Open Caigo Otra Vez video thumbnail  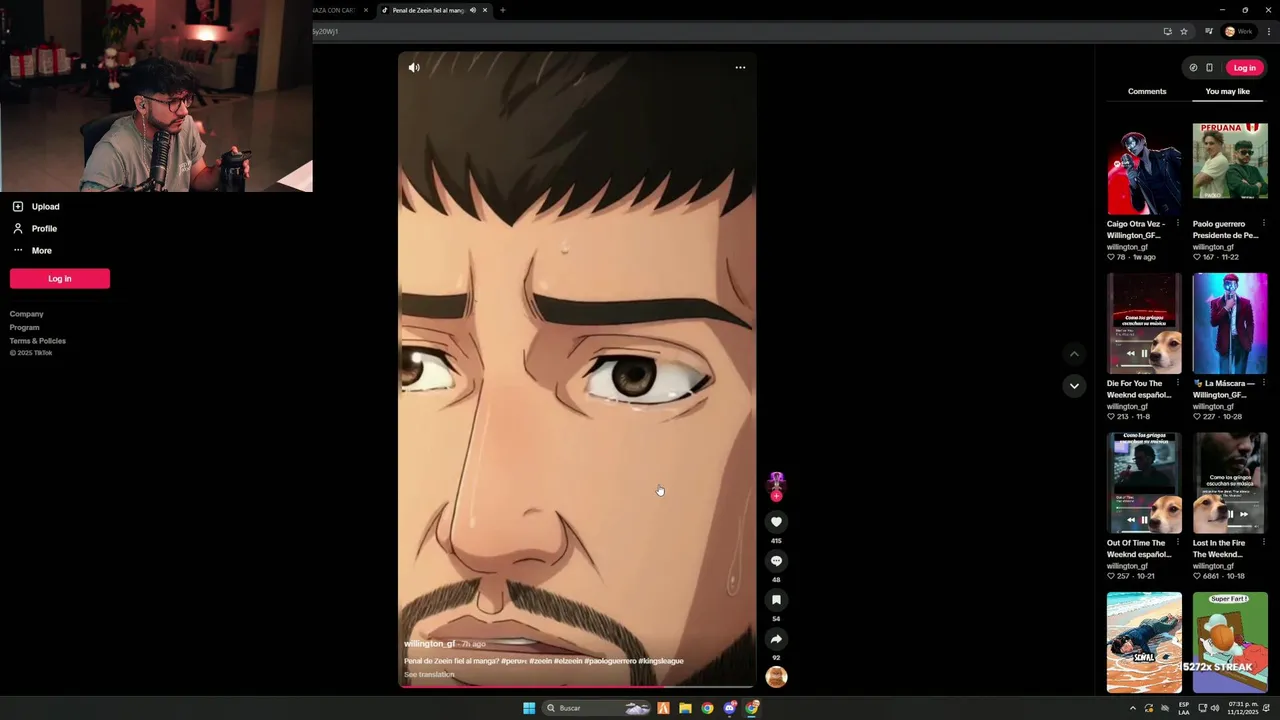click(1144, 169)
